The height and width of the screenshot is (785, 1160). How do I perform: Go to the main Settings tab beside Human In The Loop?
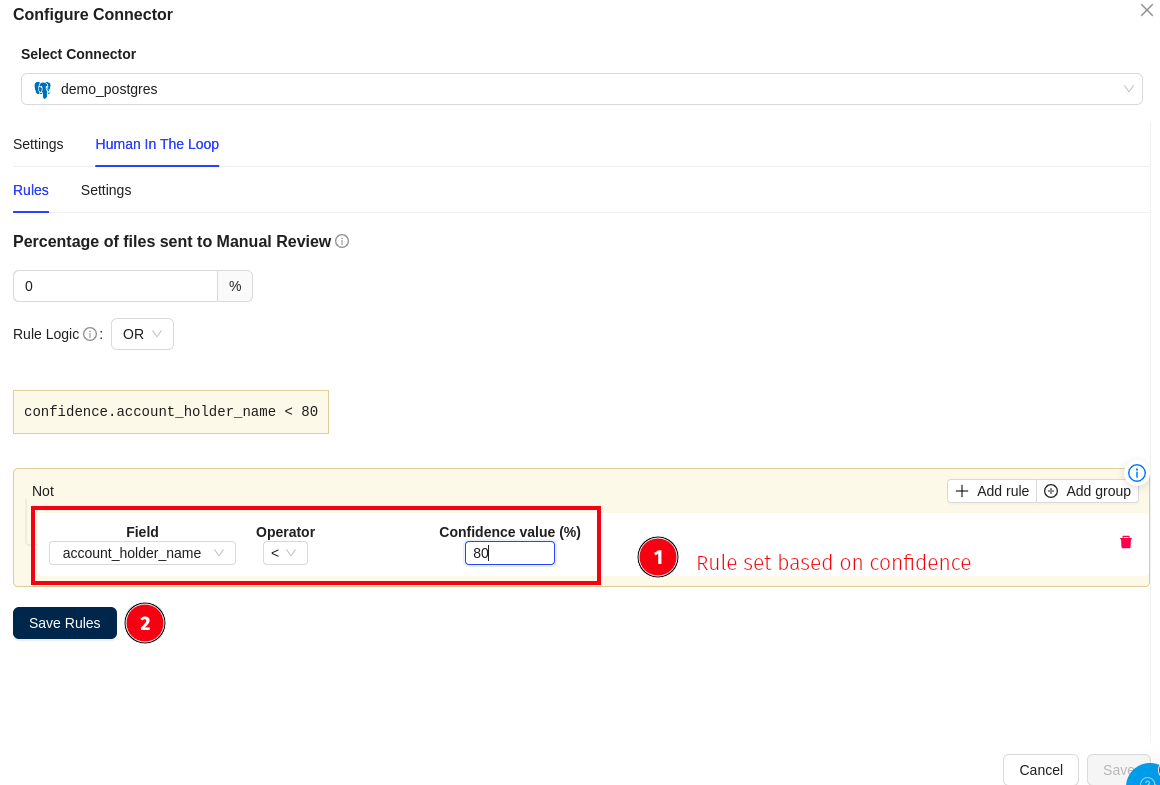38,144
